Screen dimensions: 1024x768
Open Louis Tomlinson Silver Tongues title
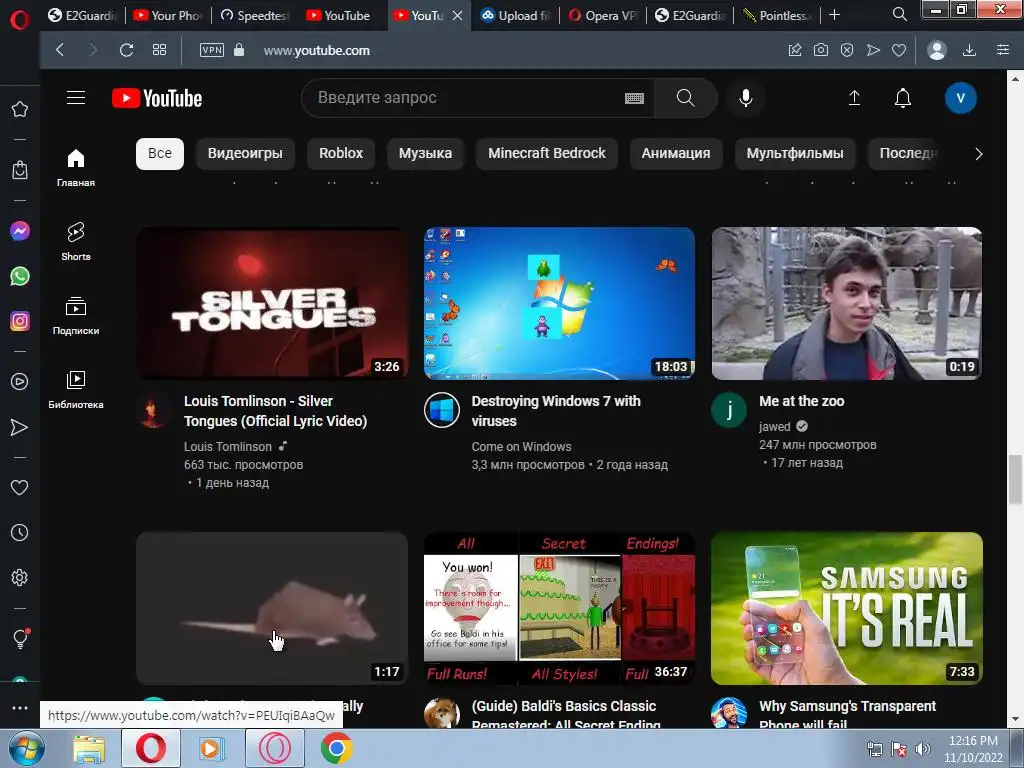pos(275,411)
